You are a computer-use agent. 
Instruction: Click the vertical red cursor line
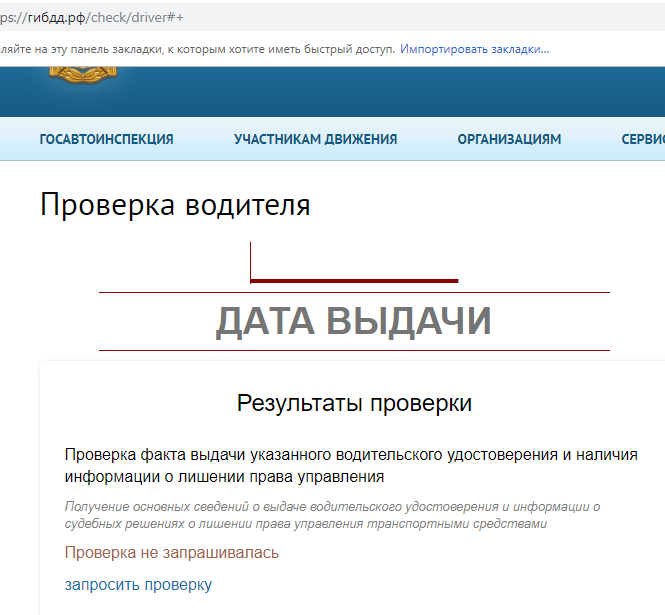[x=250, y=260]
